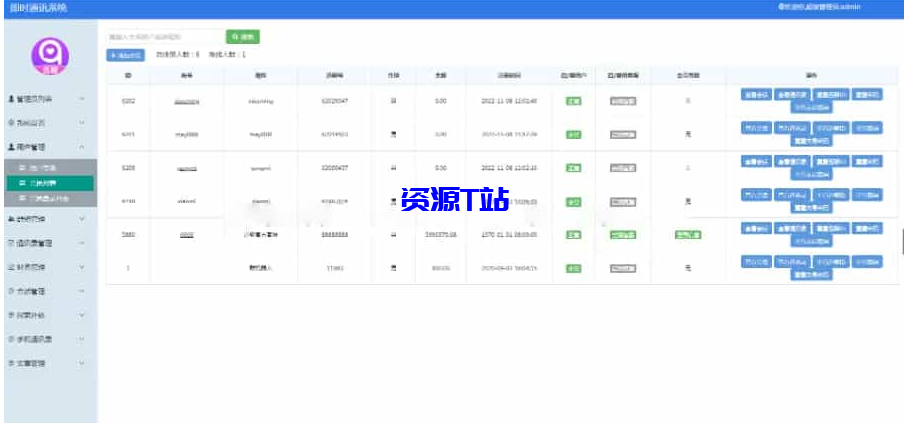
Task: Click the green search button
Action: pyautogui.click(x=243, y=37)
